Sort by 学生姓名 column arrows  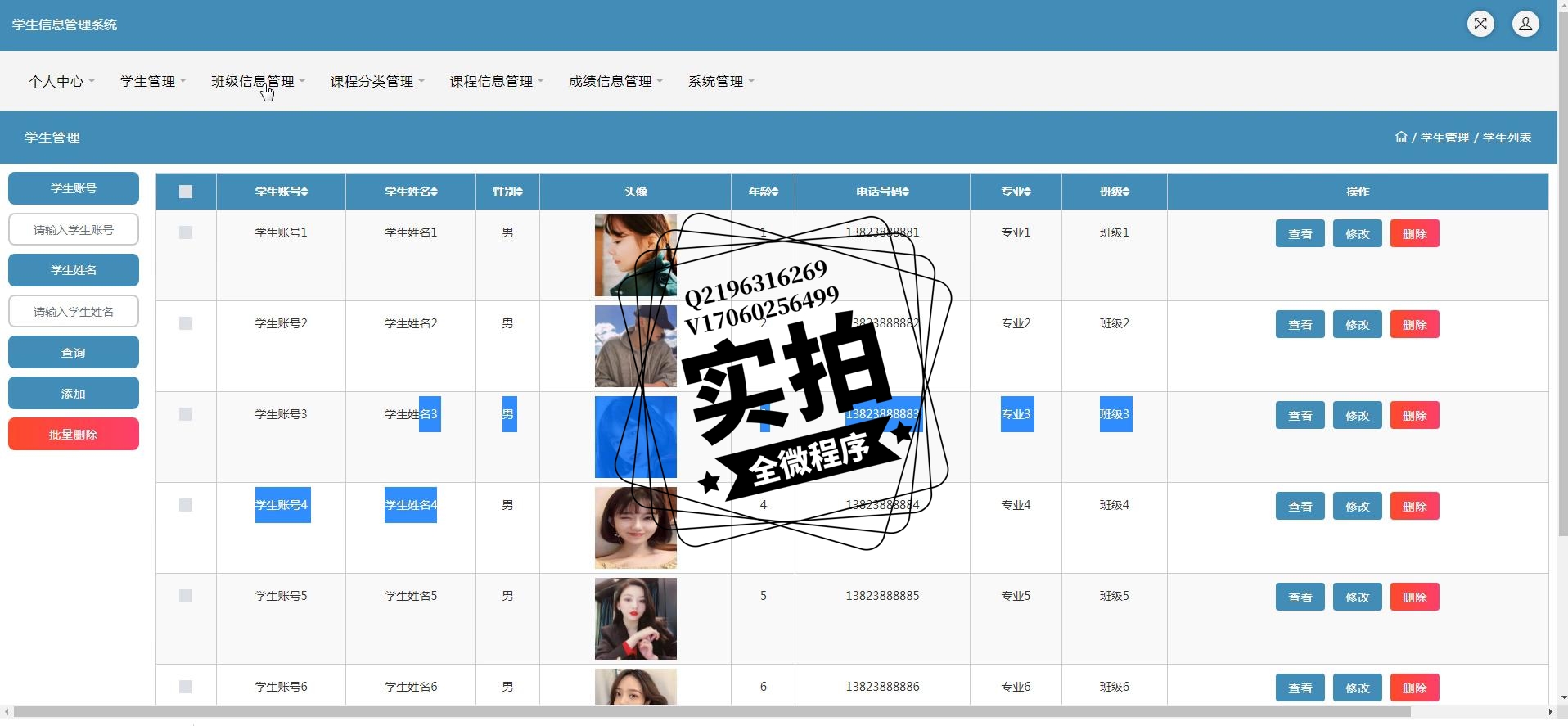click(434, 192)
